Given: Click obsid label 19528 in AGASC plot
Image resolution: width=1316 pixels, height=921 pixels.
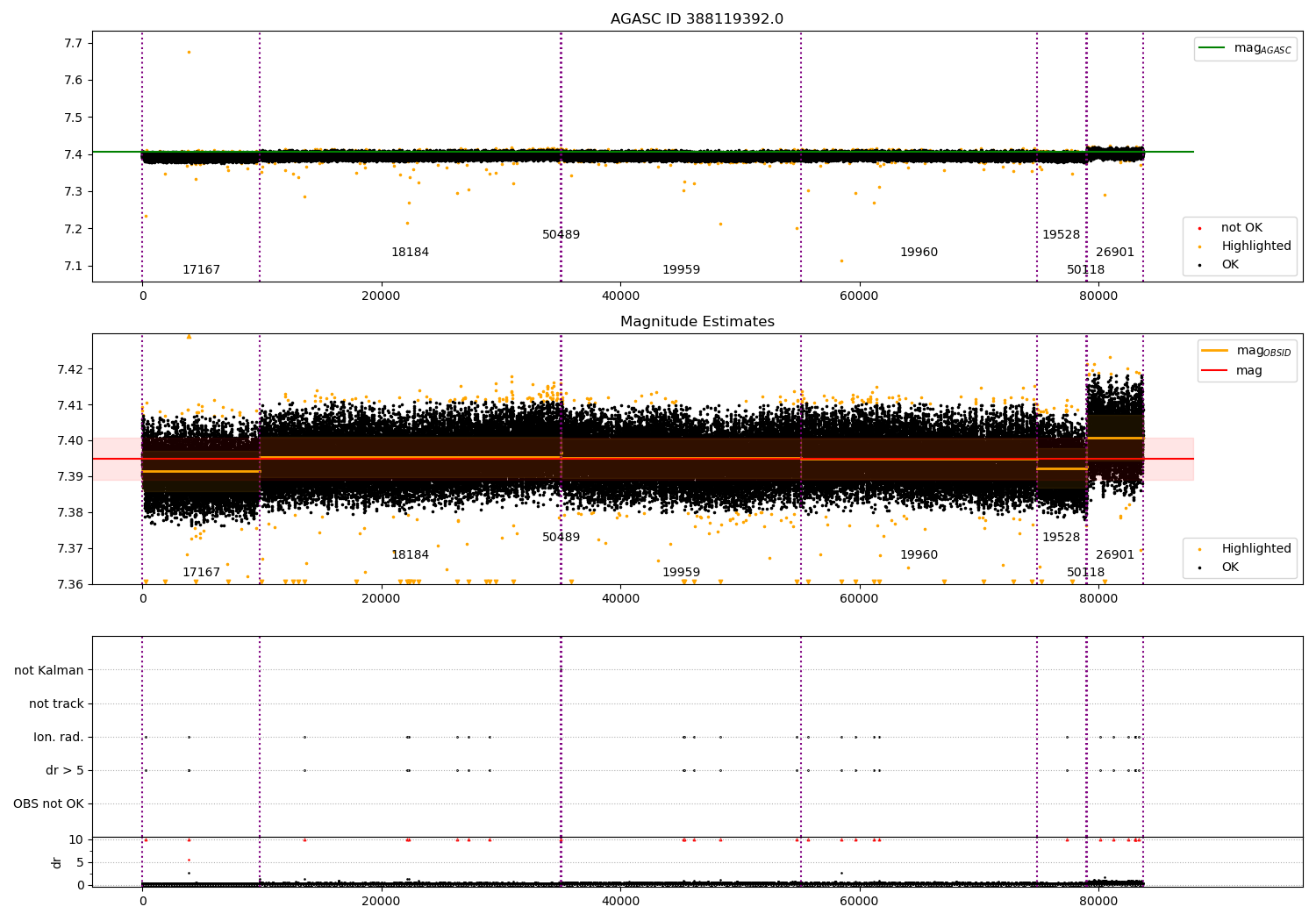Looking at the screenshot, I should 1061,235.
